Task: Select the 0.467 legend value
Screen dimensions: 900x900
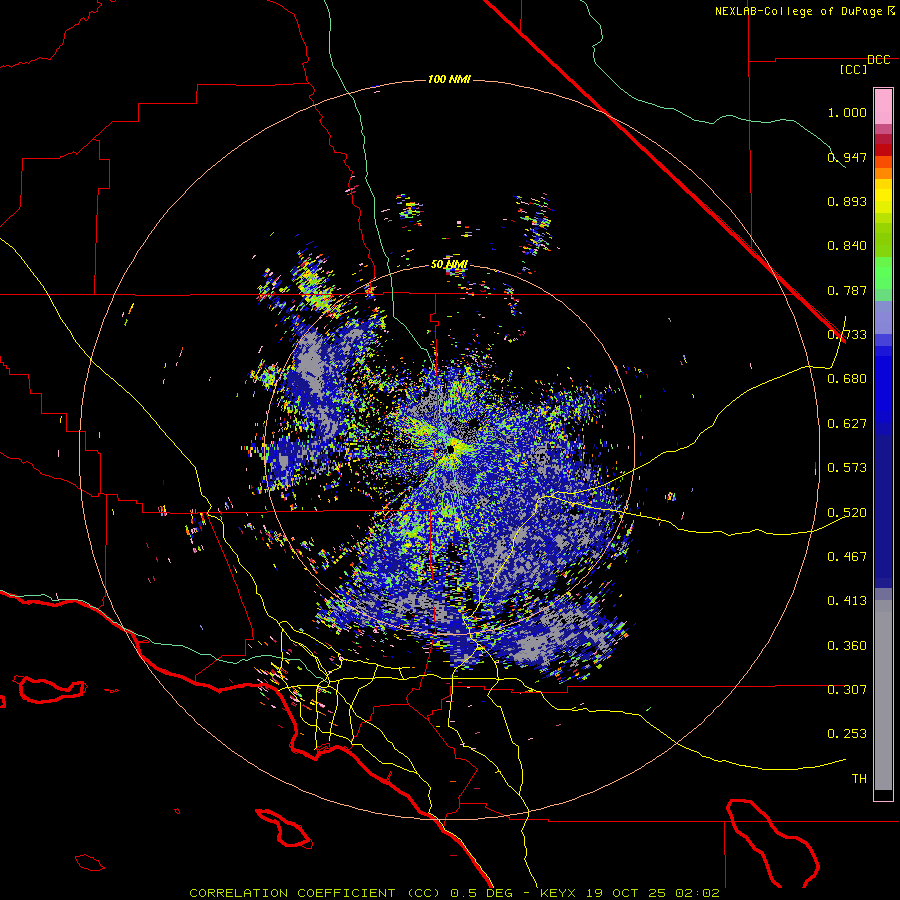Action: click(x=847, y=557)
